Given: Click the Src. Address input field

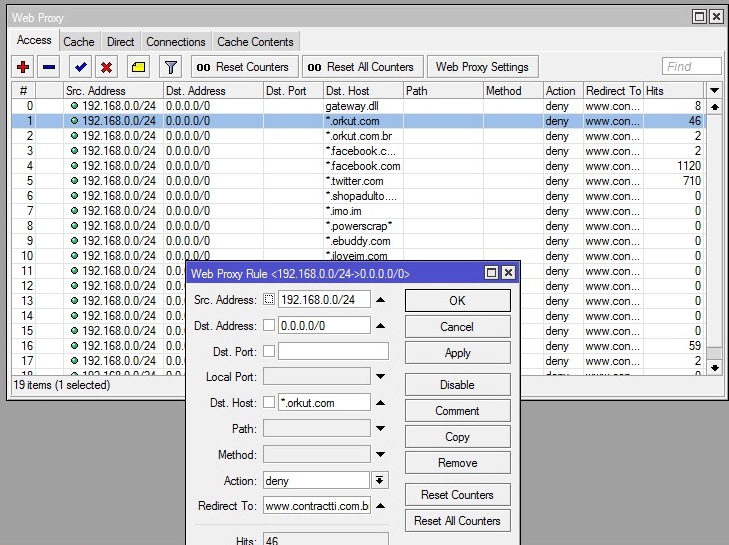Looking at the screenshot, I should coord(324,299).
